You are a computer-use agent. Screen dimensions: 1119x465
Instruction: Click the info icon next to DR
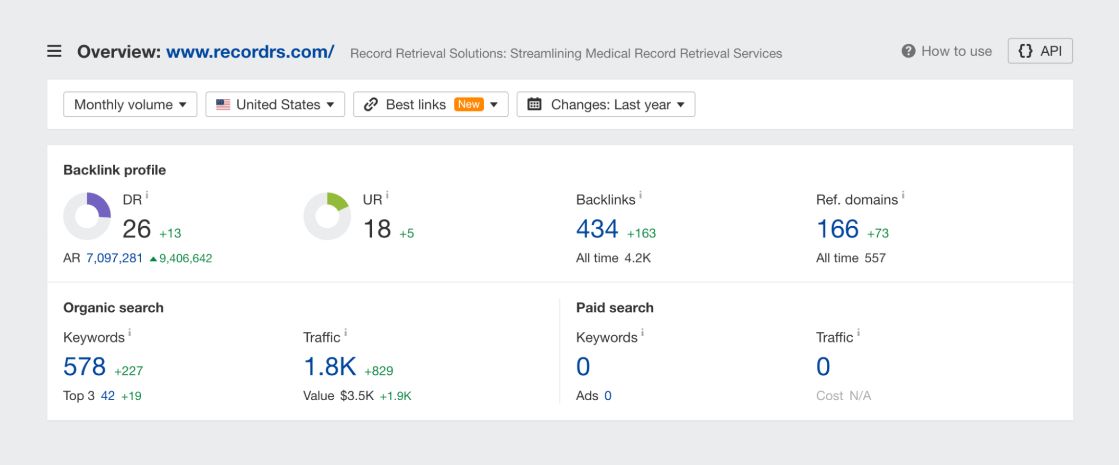(147, 195)
